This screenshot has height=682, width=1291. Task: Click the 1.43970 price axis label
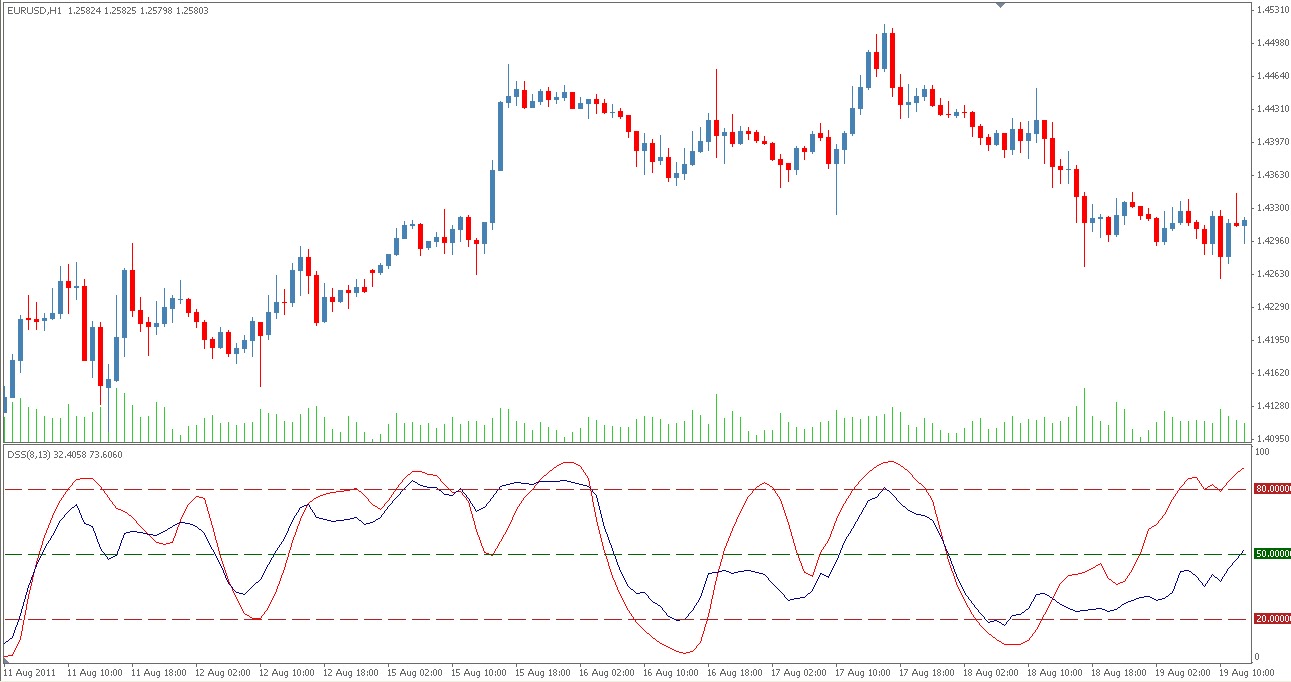(x=1271, y=142)
